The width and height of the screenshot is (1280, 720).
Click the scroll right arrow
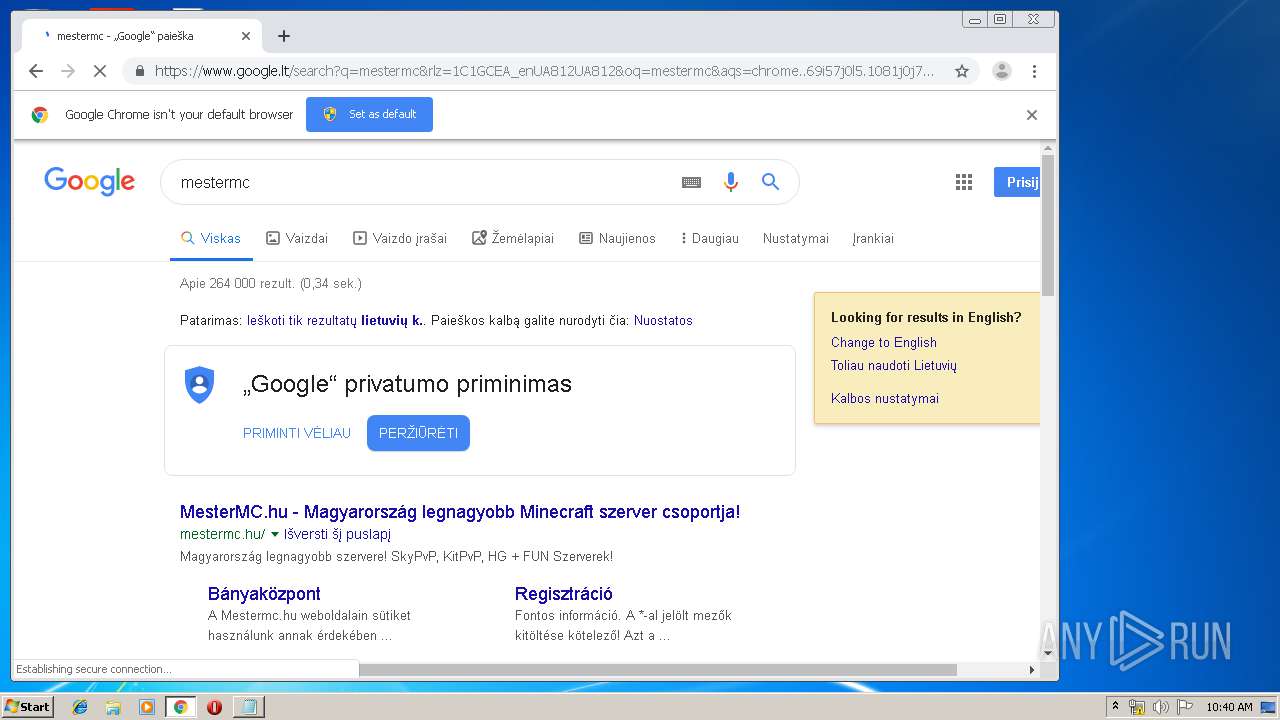[1033, 669]
